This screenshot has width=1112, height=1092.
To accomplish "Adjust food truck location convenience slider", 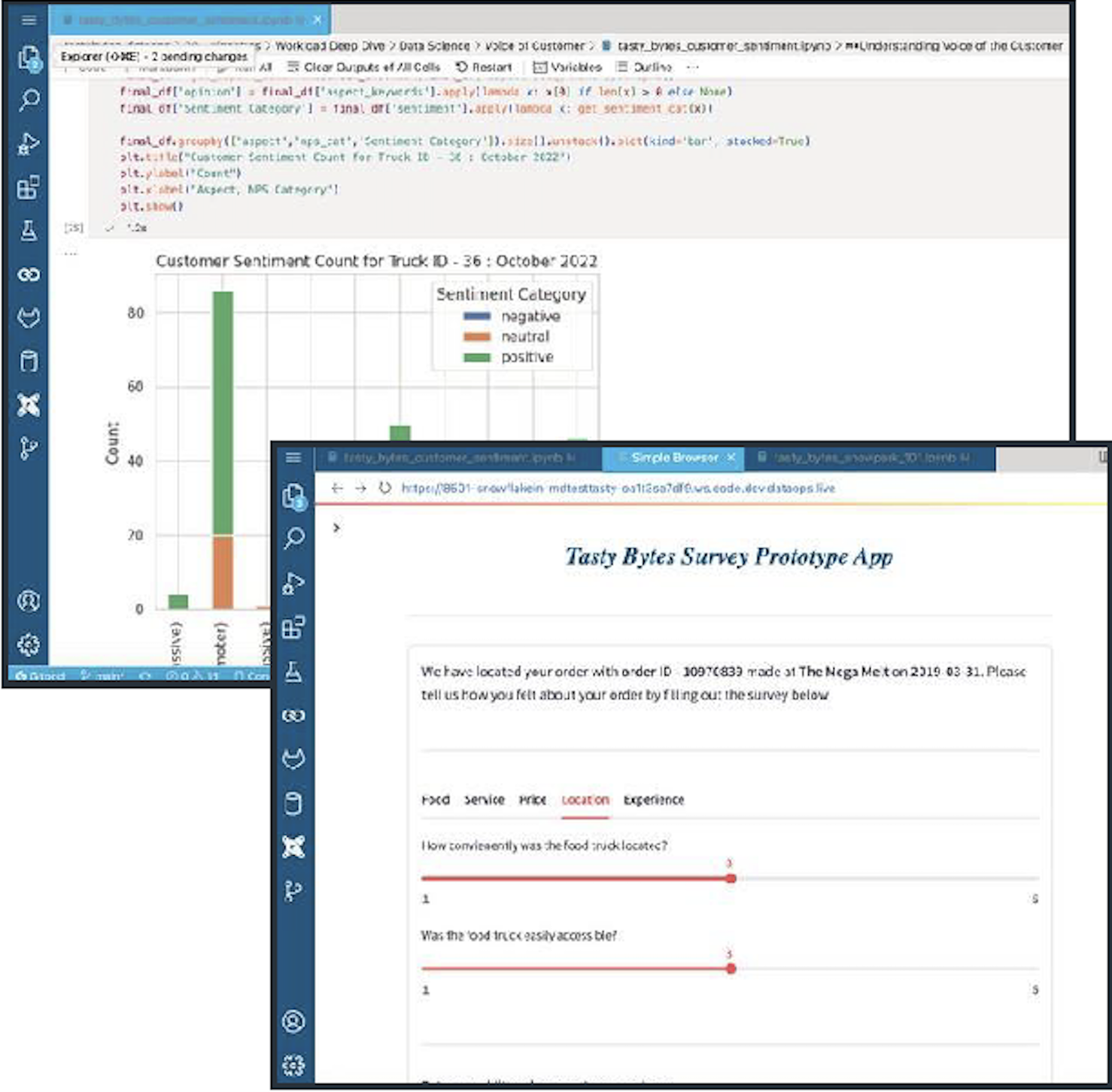I will tap(731, 878).
